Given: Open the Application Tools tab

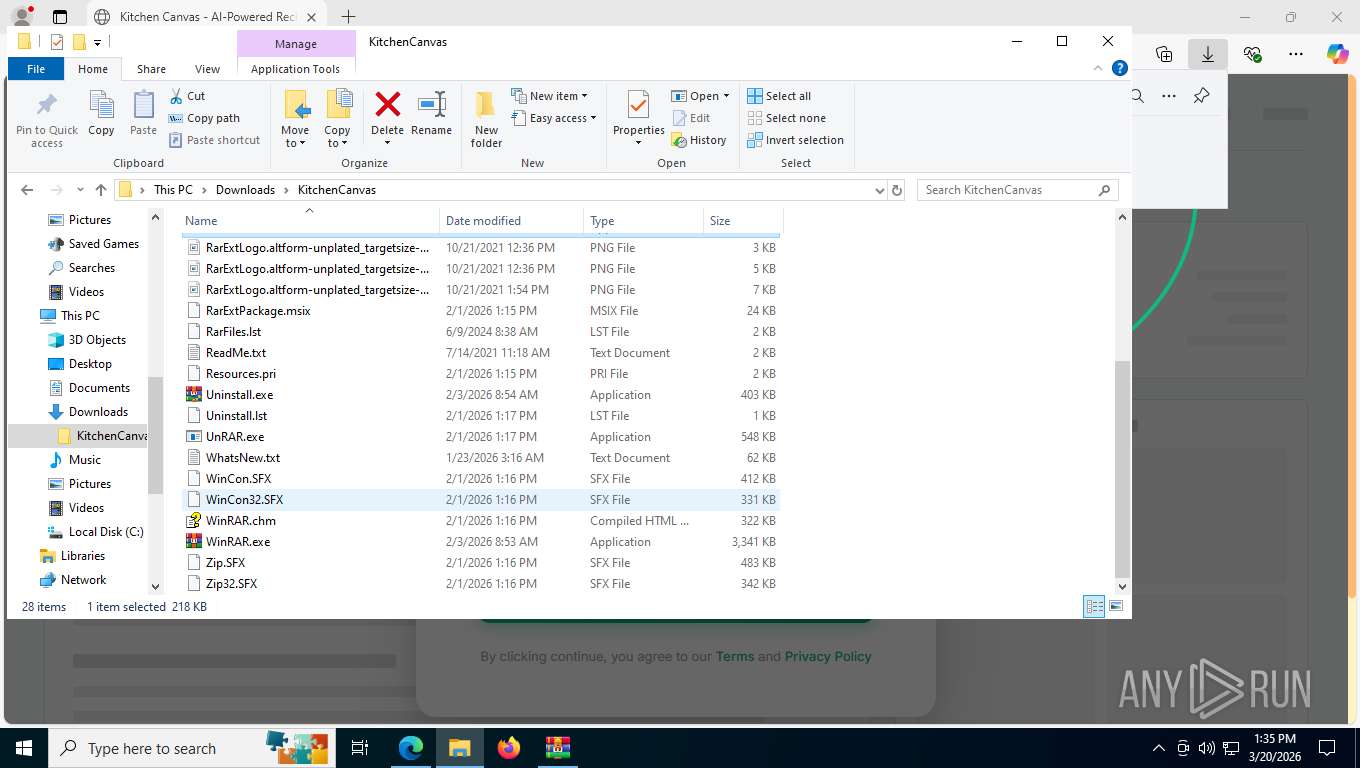Looking at the screenshot, I should click(x=295, y=69).
